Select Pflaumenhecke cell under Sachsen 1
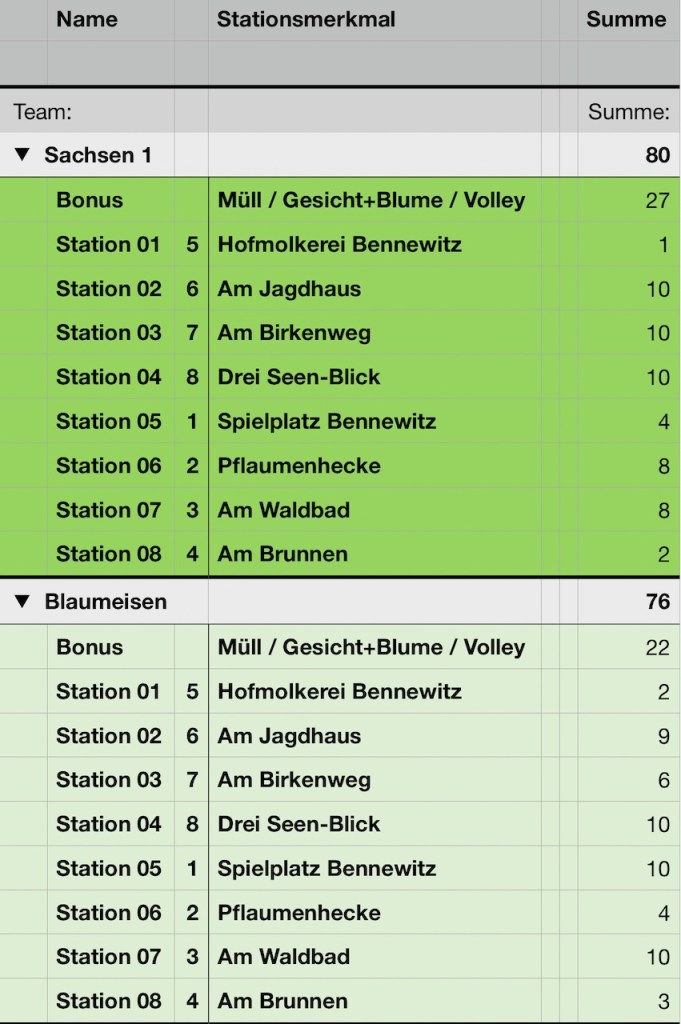681x1024 pixels. point(299,465)
